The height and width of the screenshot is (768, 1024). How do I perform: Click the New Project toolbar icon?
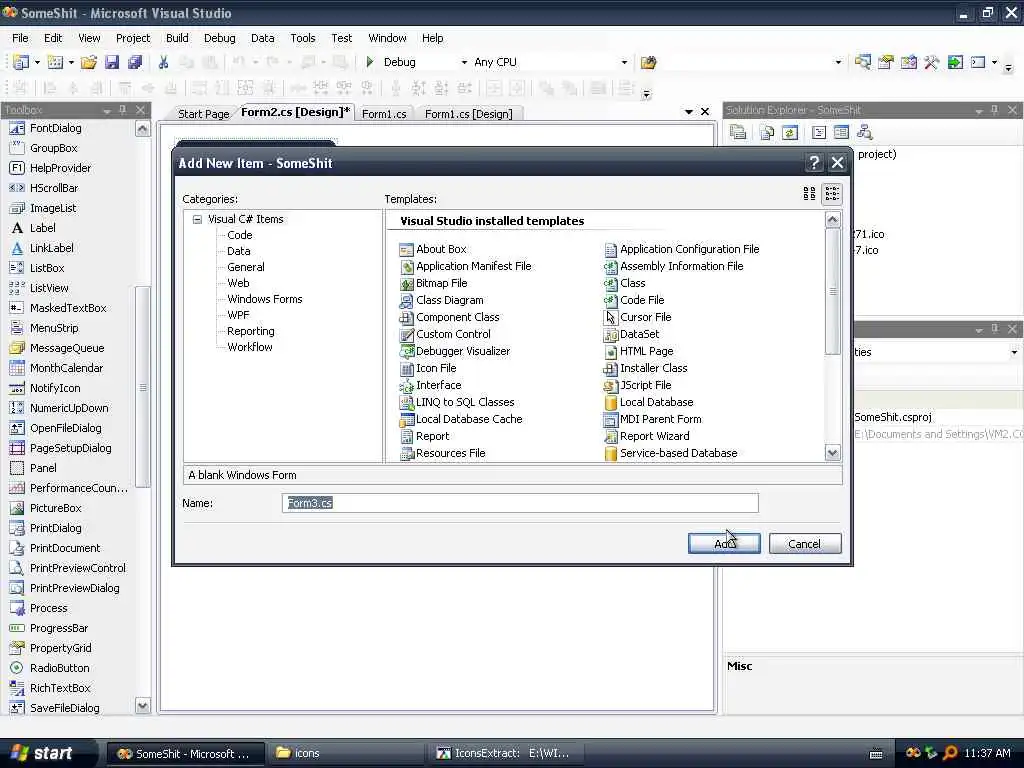[x=21, y=62]
